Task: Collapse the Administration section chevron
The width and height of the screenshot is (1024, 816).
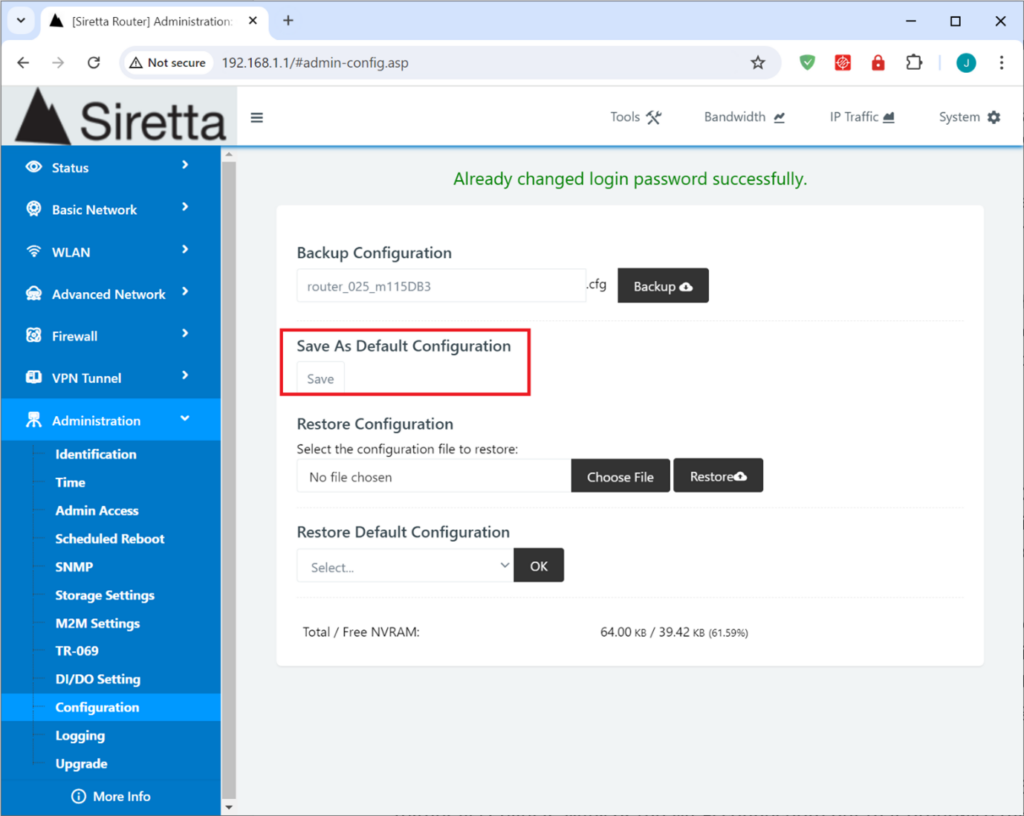Action: (x=185, y=418)
